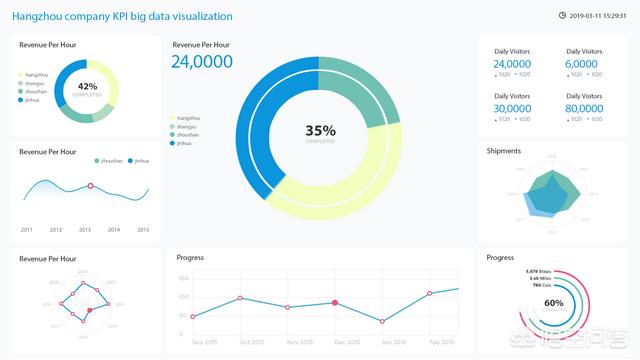Select the highlighted 2013 point on line chart
Image resolution: width=640 pixels, height=360 pixels.
coord(91,186)
